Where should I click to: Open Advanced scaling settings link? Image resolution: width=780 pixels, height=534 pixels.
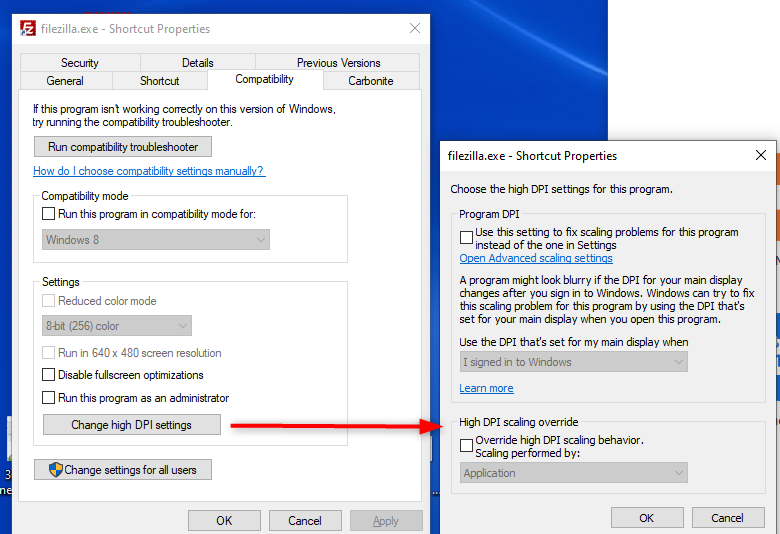point(536,258)
